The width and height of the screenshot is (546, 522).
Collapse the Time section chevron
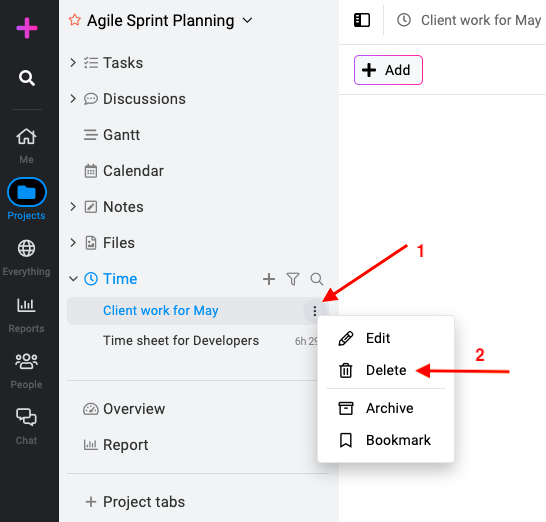pos(73,279)
